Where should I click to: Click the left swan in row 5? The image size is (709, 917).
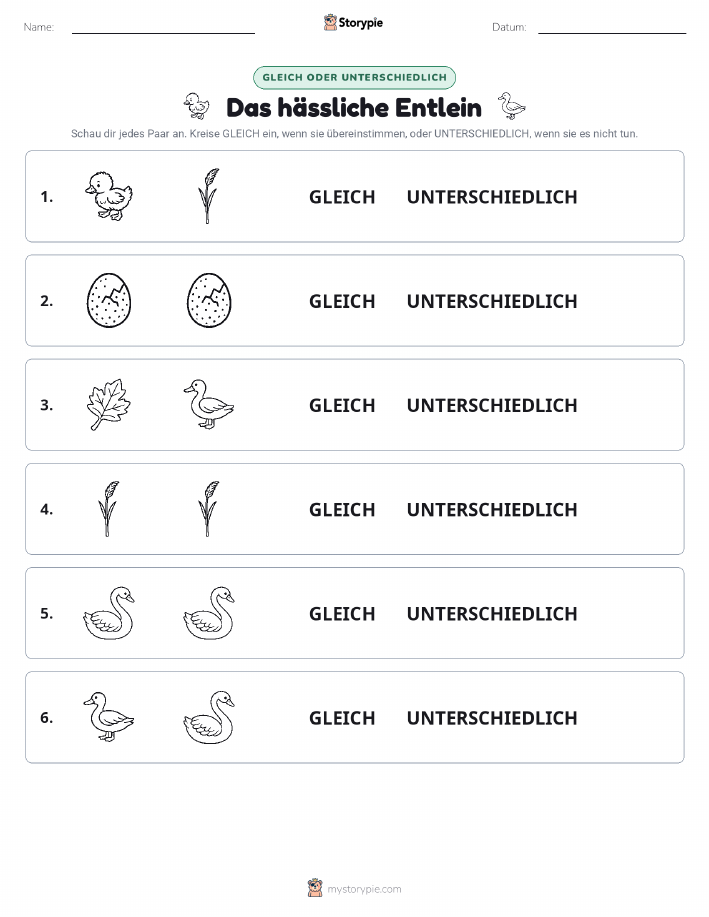109,613
